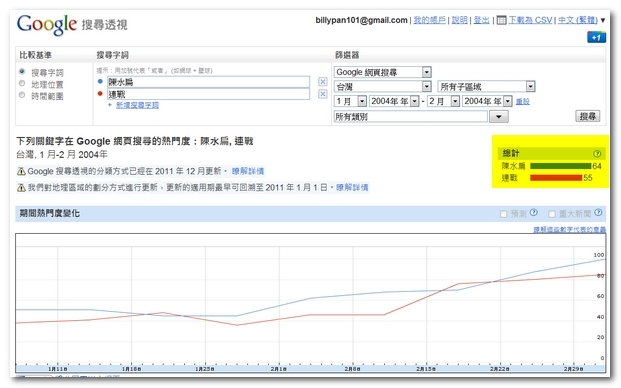Click the Google logo
This screenshot has height=388, width=621.
pyautogui.click(x=47, y=25)
